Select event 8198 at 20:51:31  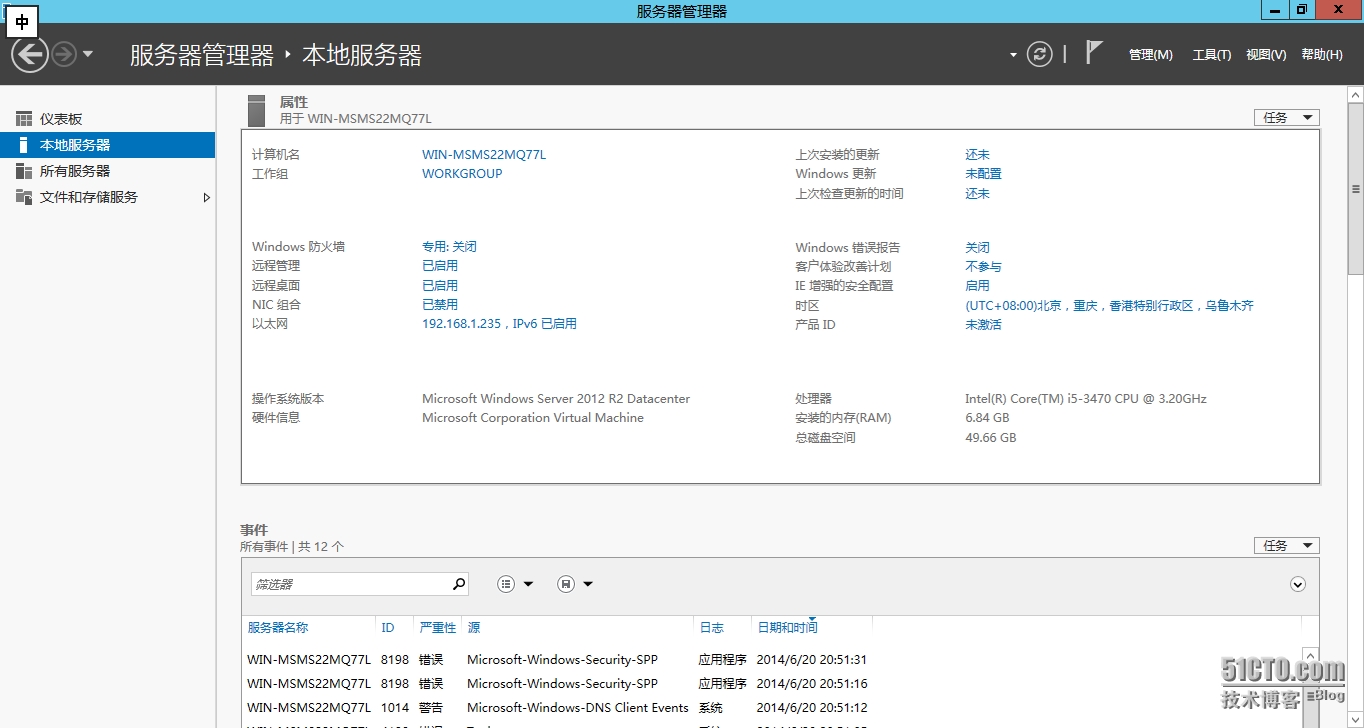pos(557,660)
